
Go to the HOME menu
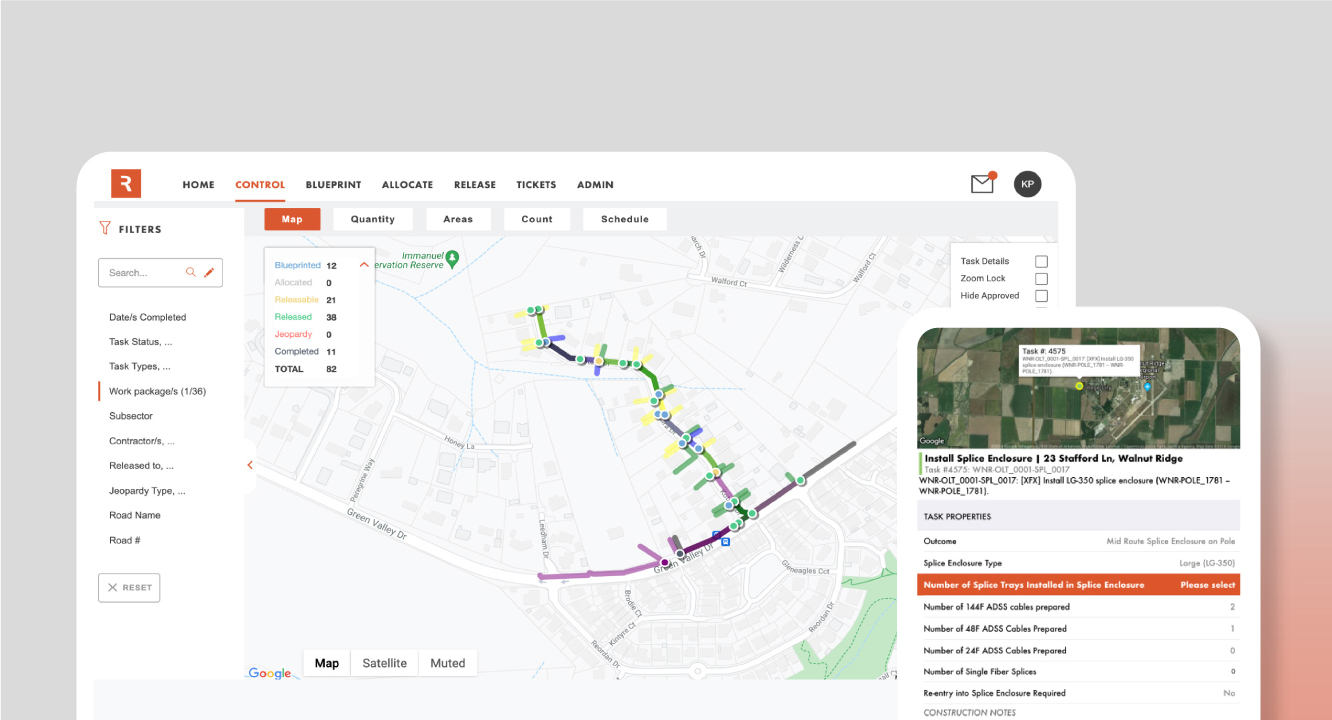[199, 185]
